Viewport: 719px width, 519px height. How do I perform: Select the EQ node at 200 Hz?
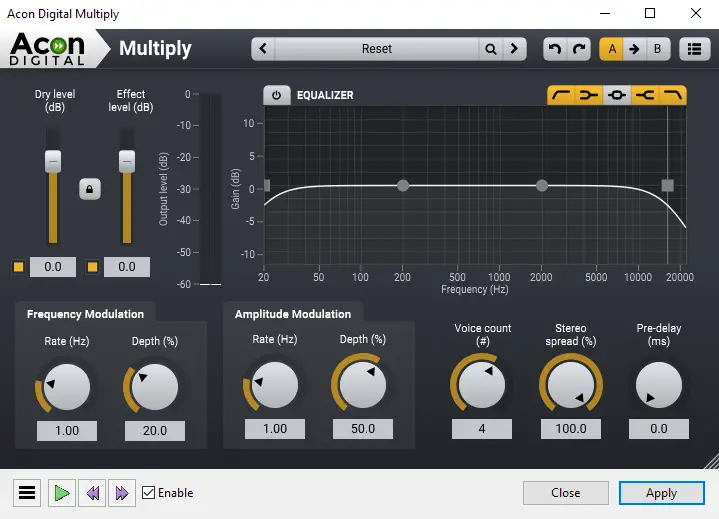(403, 185)
